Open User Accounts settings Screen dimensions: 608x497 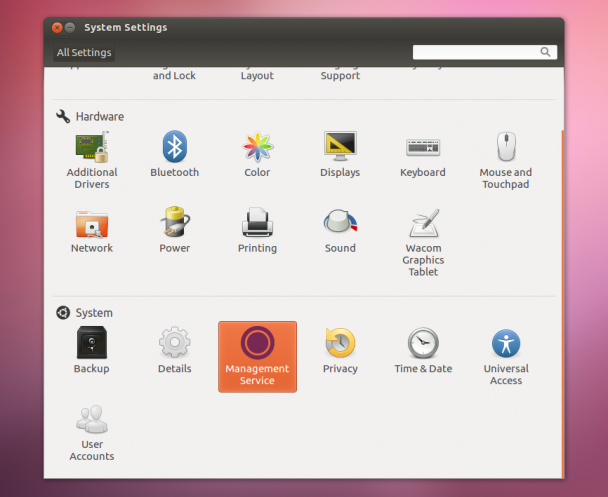(92, 433)
